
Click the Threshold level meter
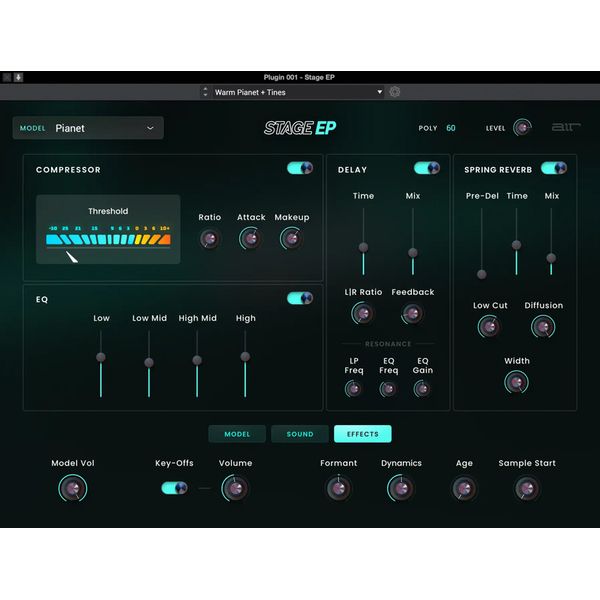108,240
